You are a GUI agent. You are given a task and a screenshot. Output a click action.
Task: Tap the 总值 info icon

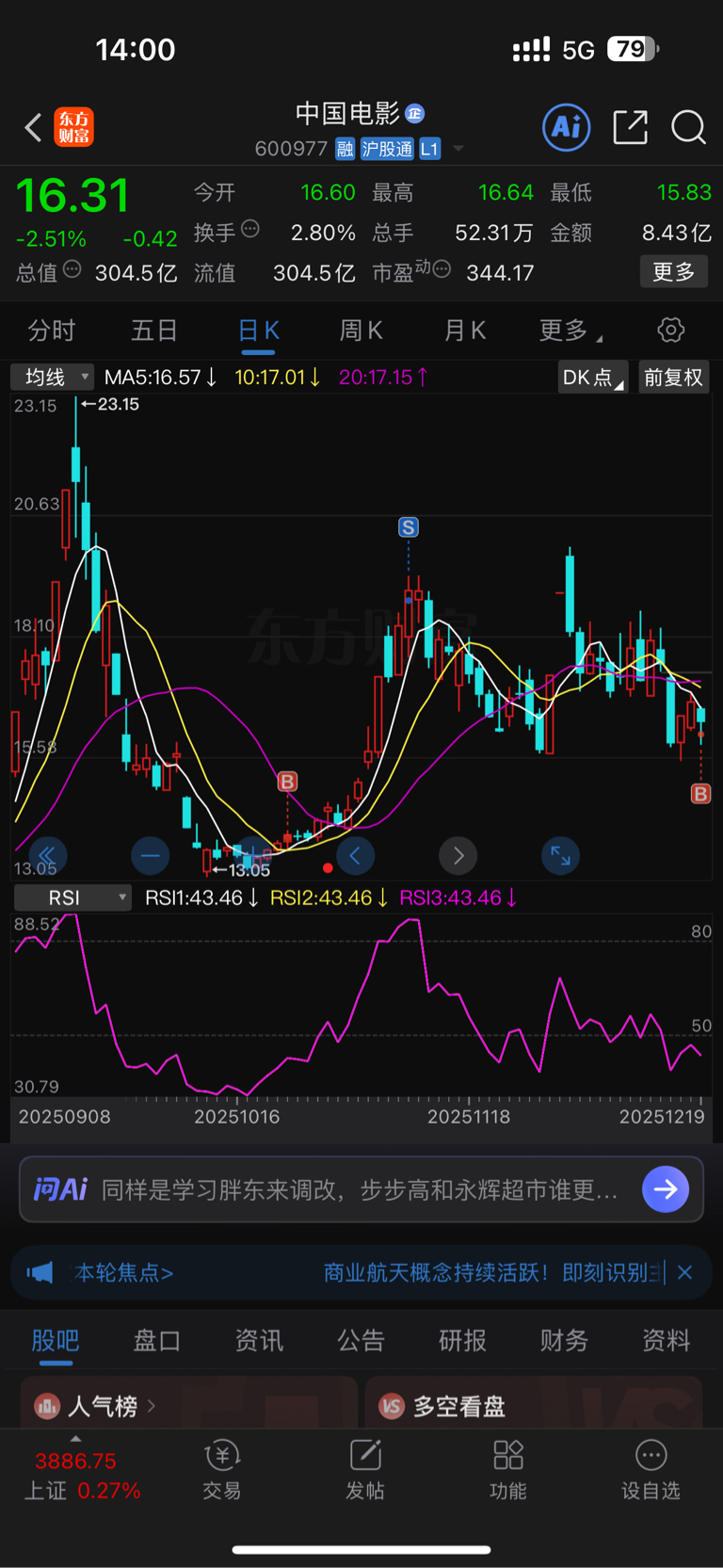point(72,269)
